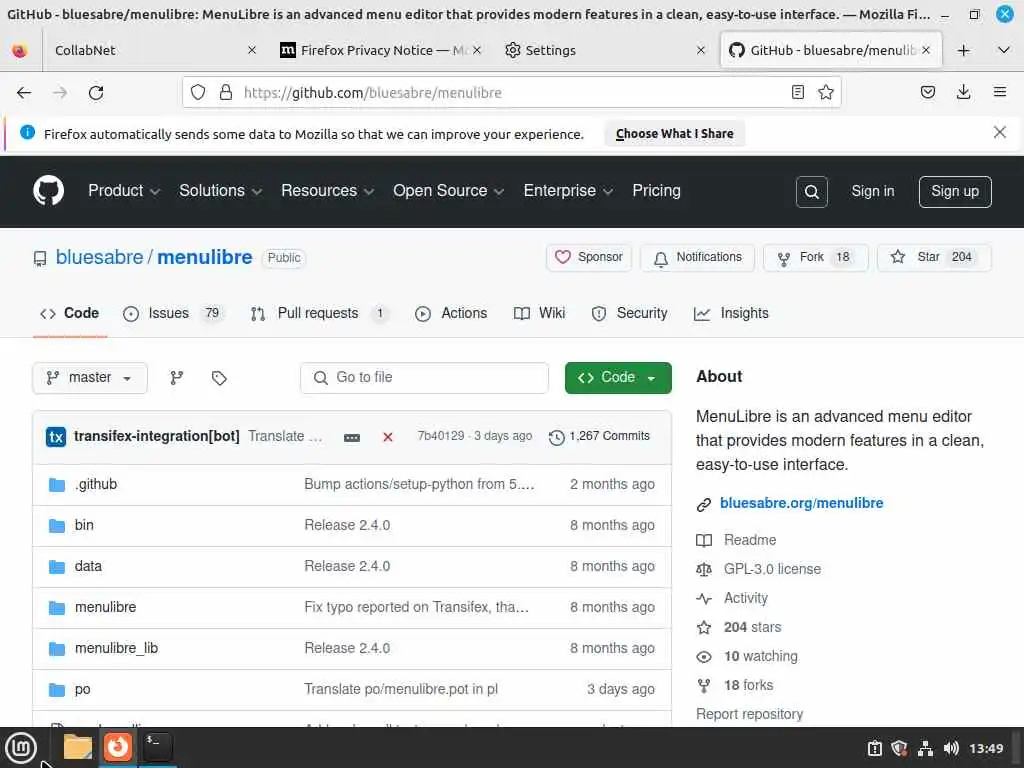Viewport: 1024px width, 768px height.
Task: Open the GitHub search magnifier button
Action: pyautogui.click(x=811, y=191)
